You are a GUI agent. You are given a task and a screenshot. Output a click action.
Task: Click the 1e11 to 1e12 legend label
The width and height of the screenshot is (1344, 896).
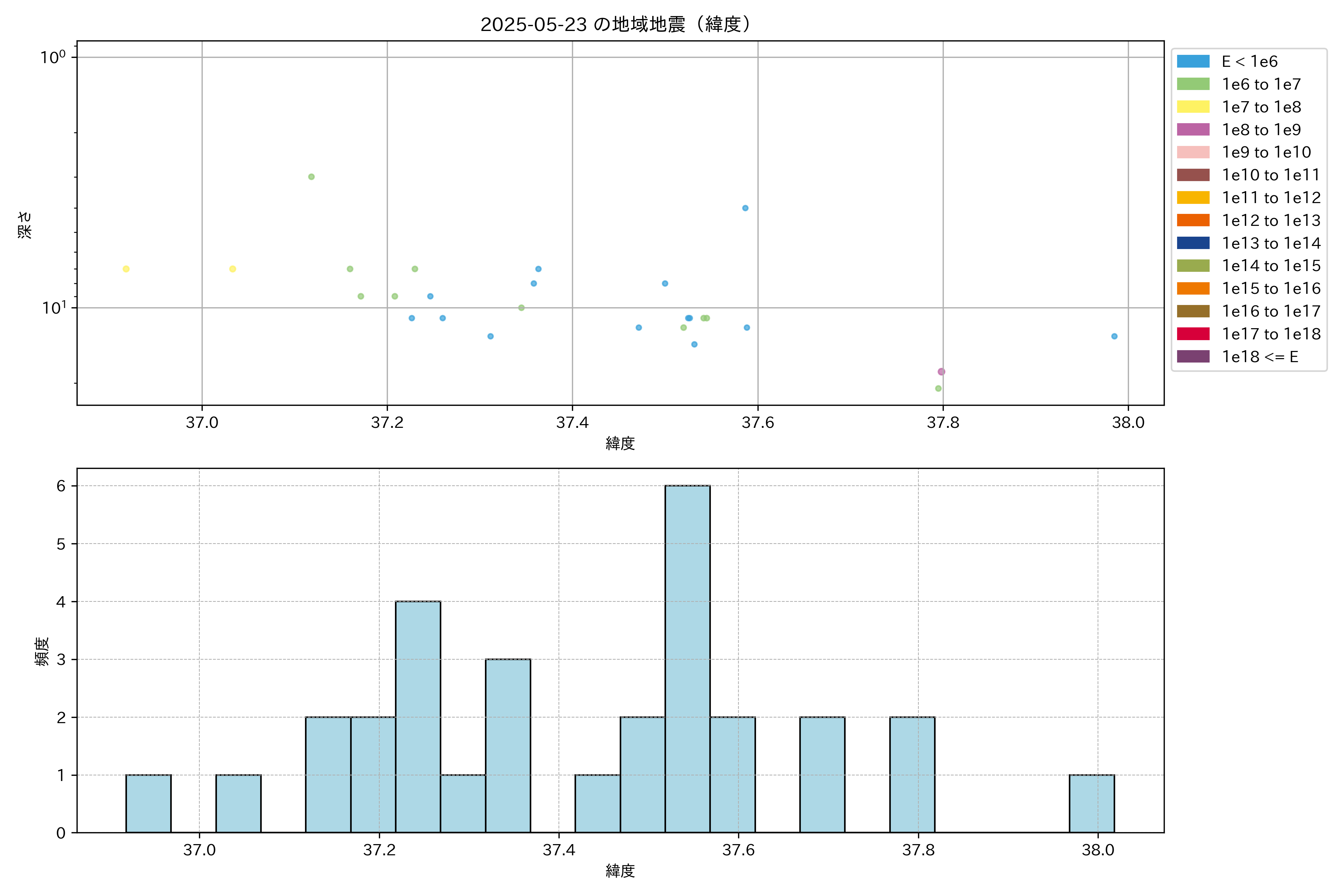[1271, 198]
